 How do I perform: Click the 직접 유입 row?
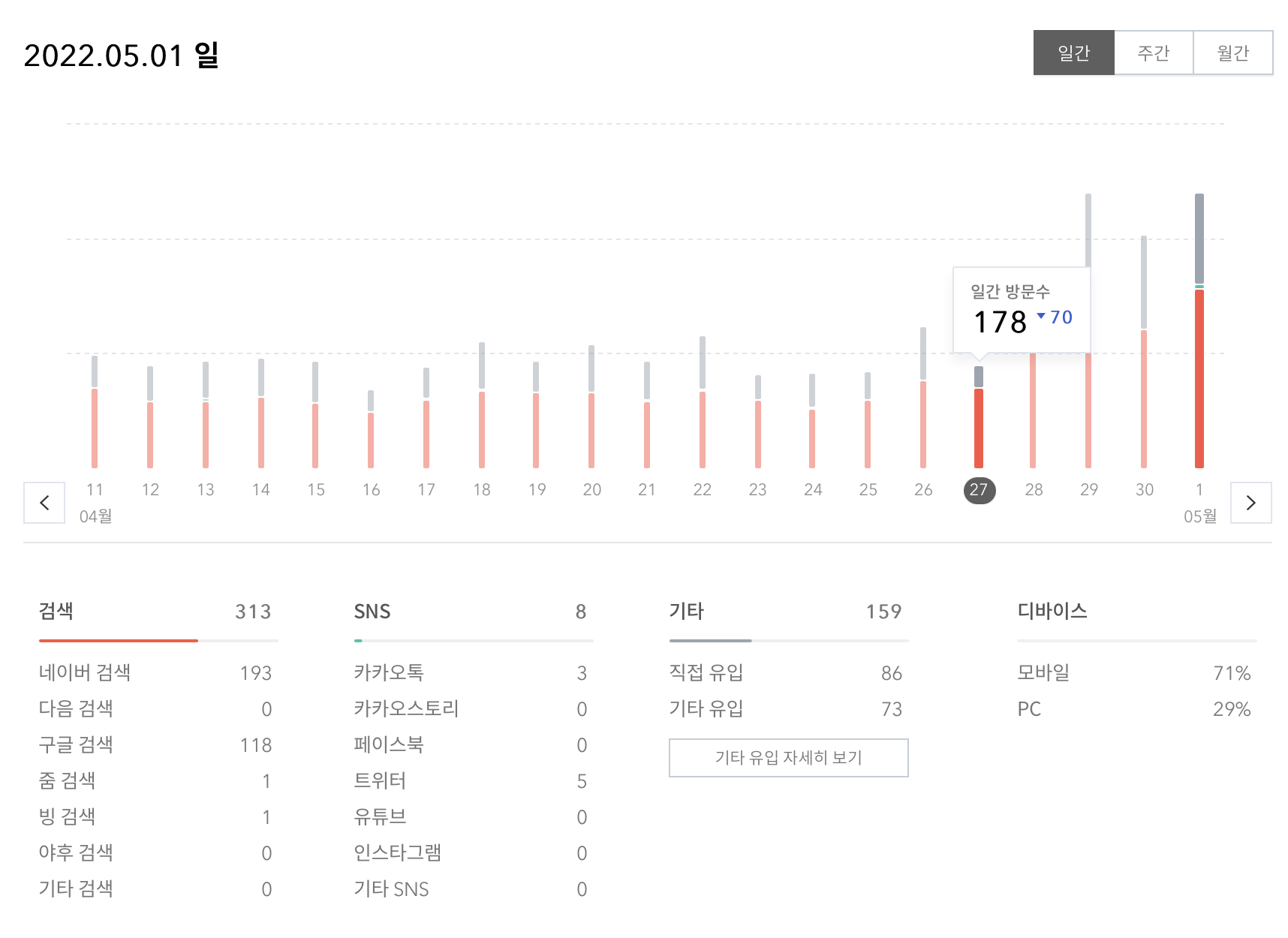pyautogui.click(x=706, y=673)
